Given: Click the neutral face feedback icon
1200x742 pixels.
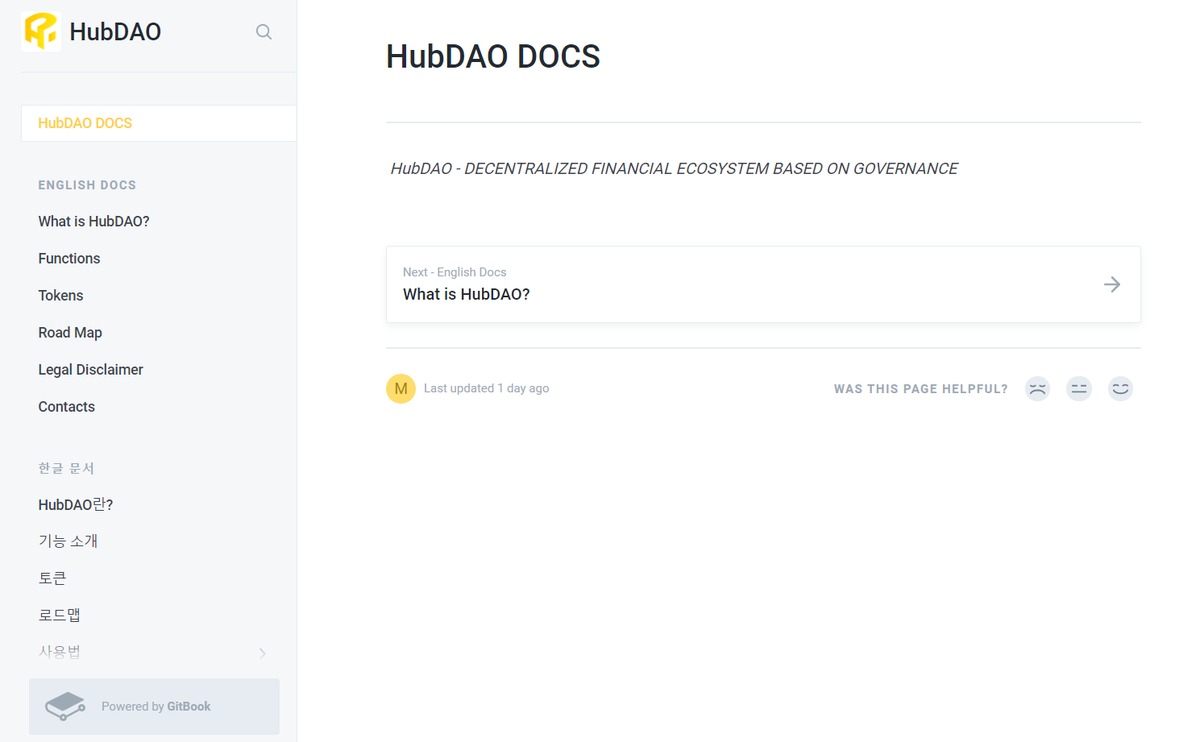Looking at the screenshot, I should pos(1079,389).
